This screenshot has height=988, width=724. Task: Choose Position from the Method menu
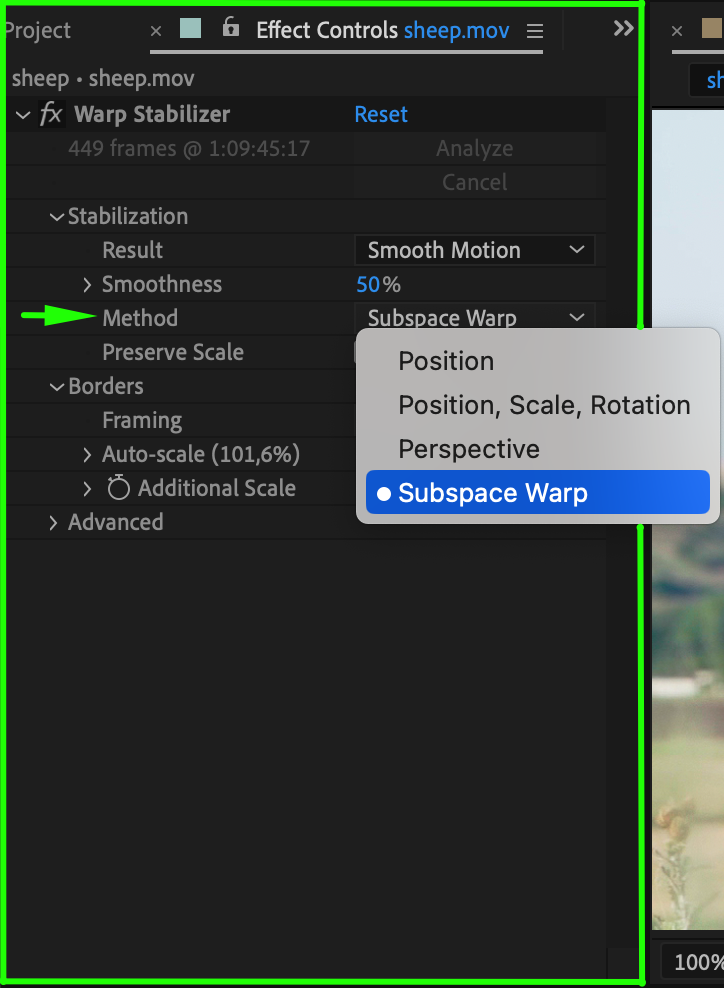446,361
